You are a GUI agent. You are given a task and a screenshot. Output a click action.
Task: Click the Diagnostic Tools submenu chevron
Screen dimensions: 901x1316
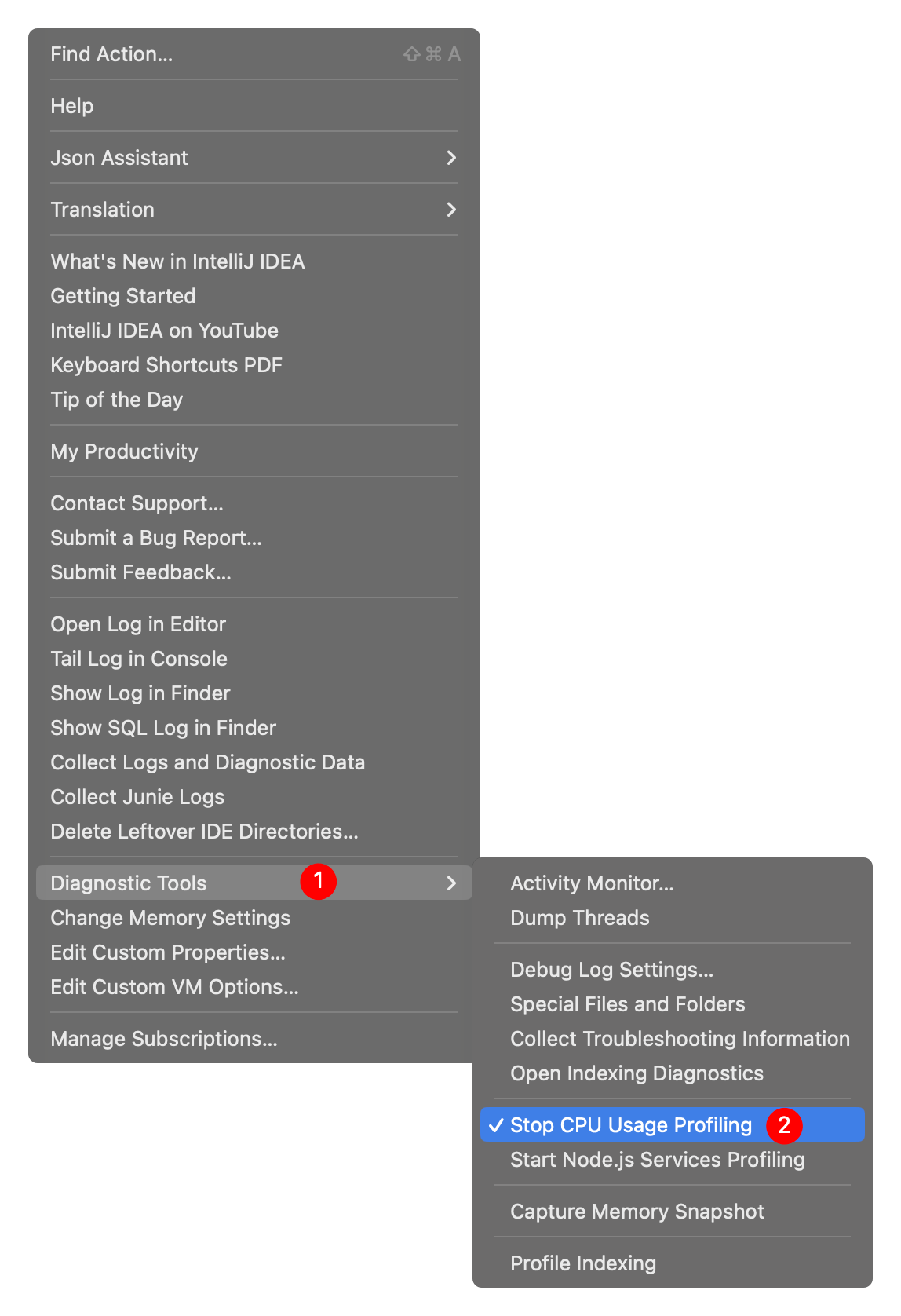click(451, 883)
